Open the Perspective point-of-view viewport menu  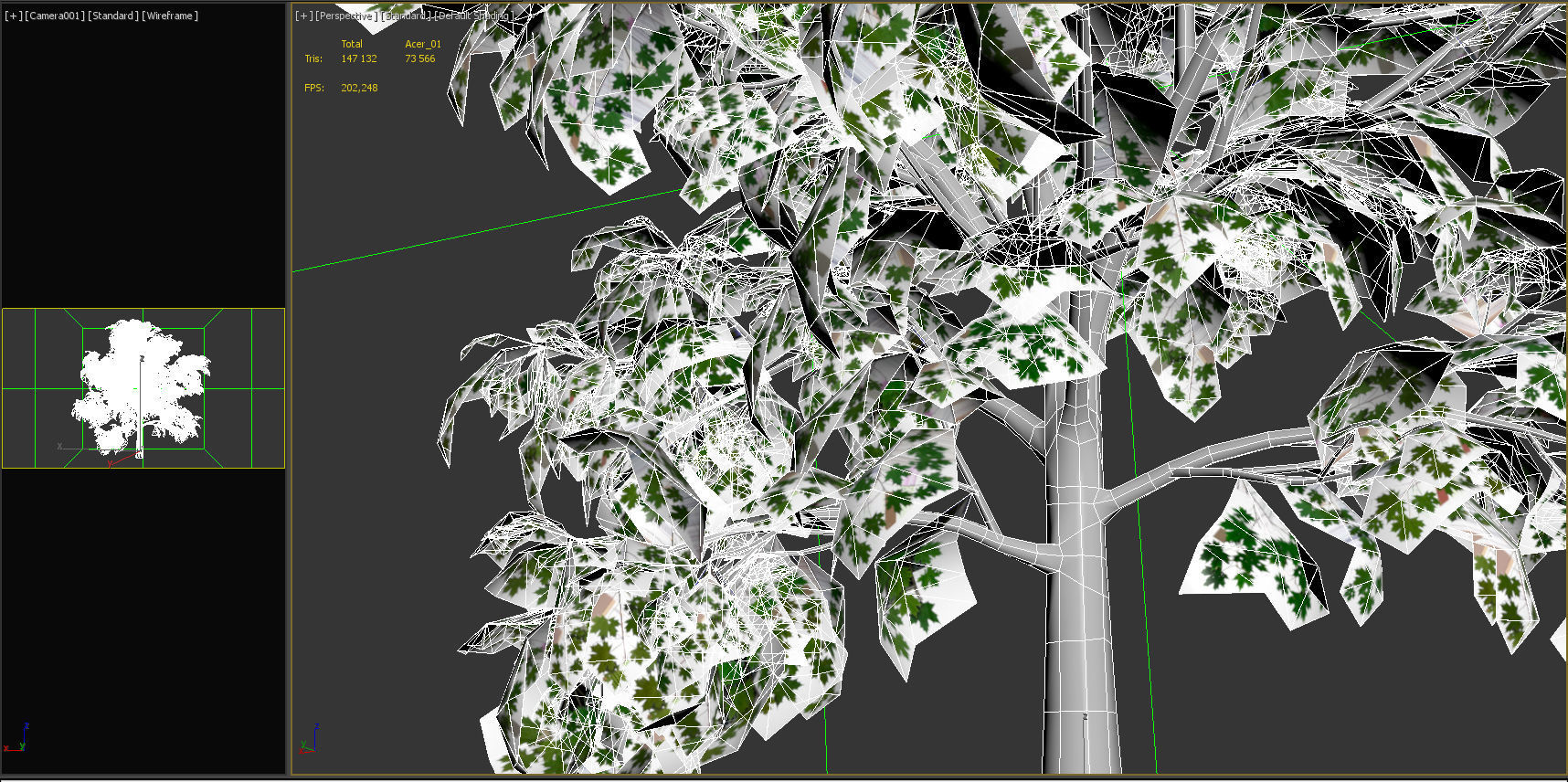coord(346,16)
